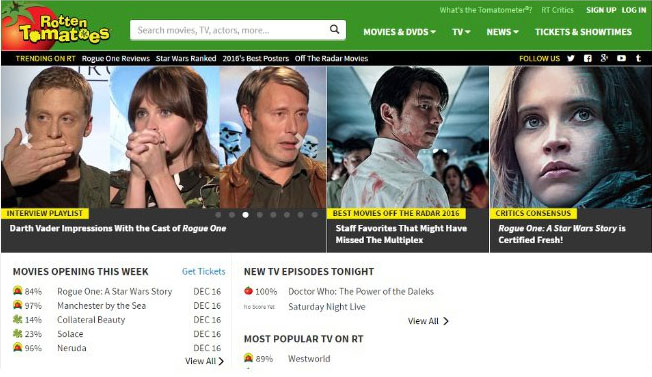Click the Rotten Tomatoes logo
The height and width of the screenshot is (377, 652).
(x=56, y=27)
